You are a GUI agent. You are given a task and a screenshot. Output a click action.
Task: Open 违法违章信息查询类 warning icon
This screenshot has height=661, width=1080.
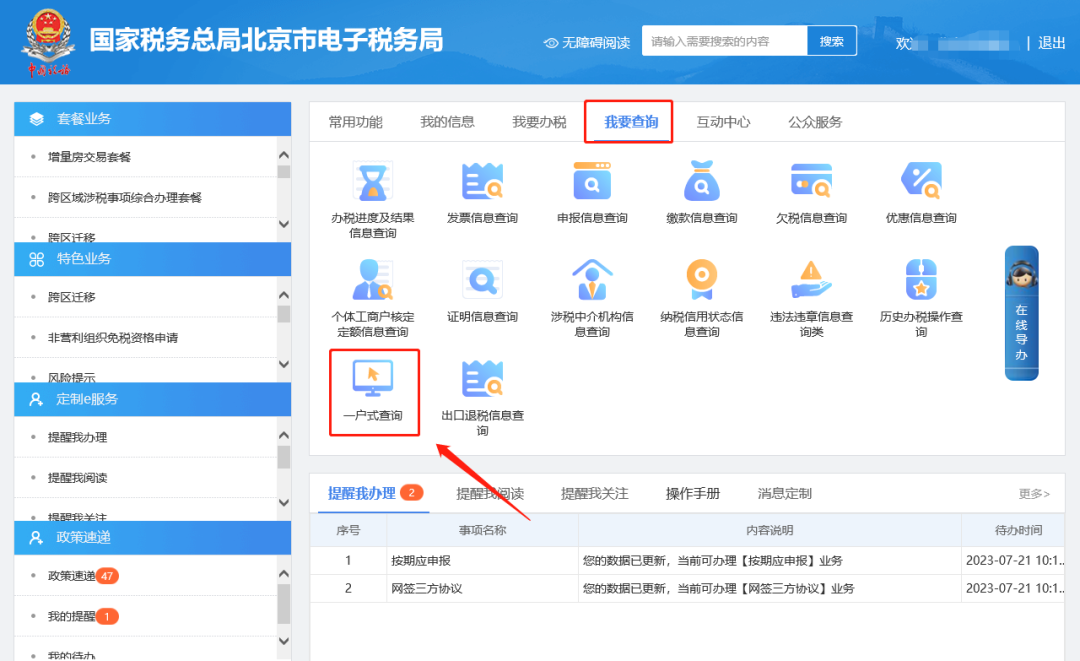(x=811, y=280)
